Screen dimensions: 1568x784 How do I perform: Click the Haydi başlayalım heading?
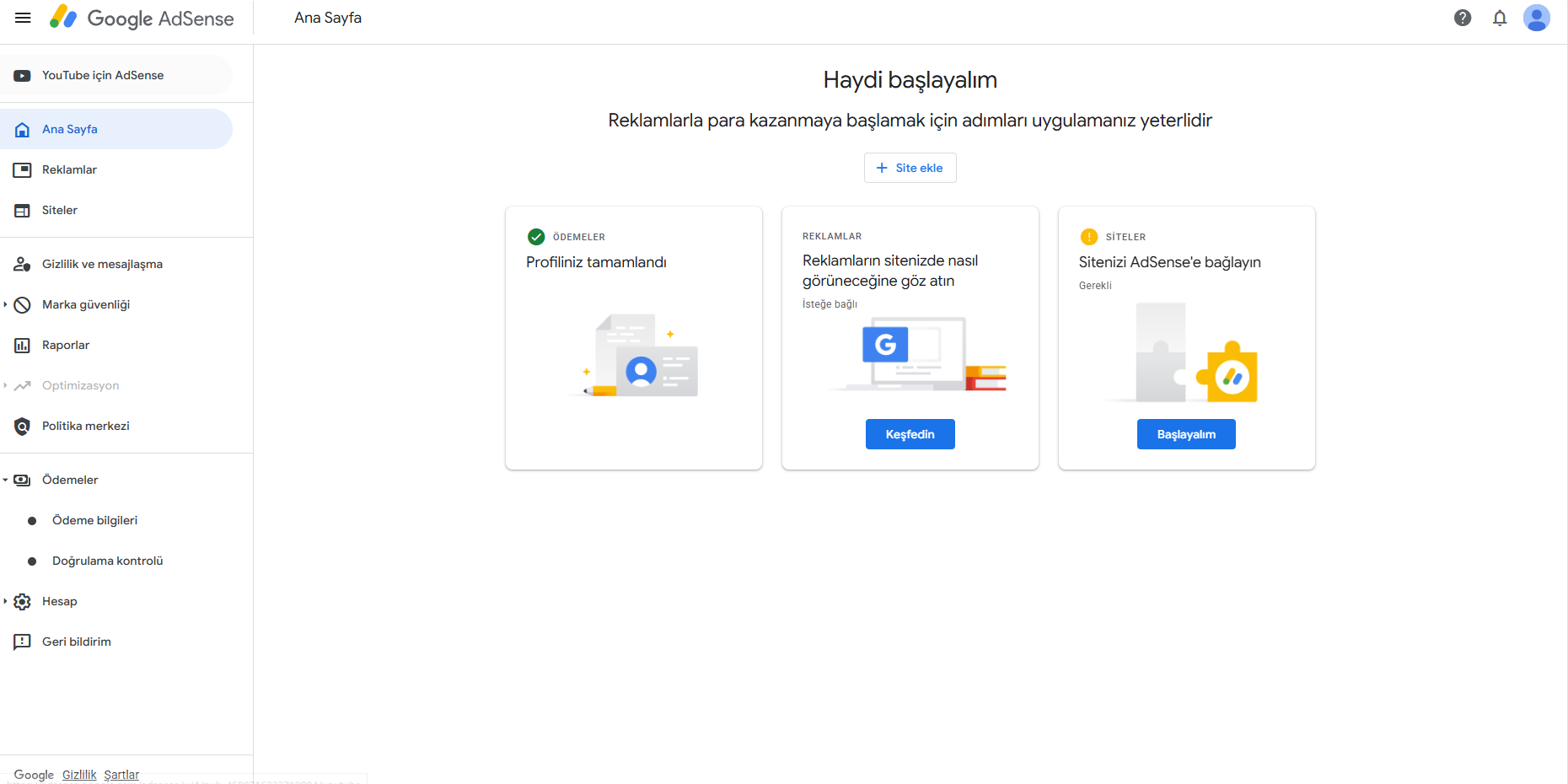click(910, 80)
